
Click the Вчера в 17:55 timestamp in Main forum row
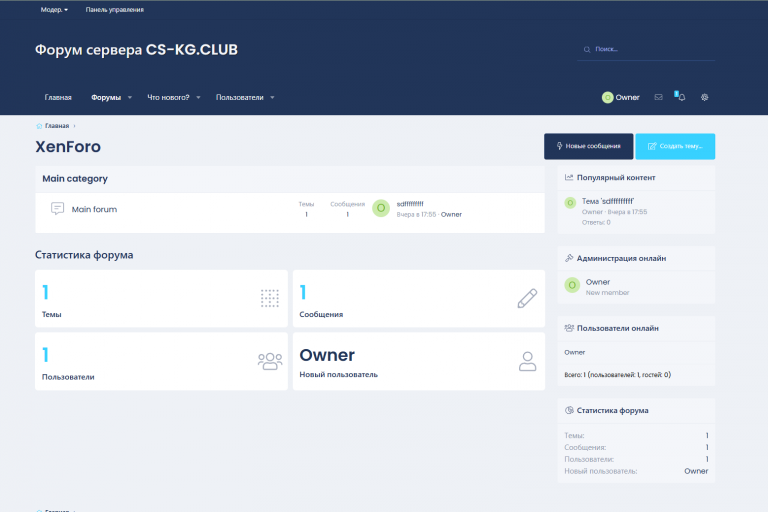[416, 215]
